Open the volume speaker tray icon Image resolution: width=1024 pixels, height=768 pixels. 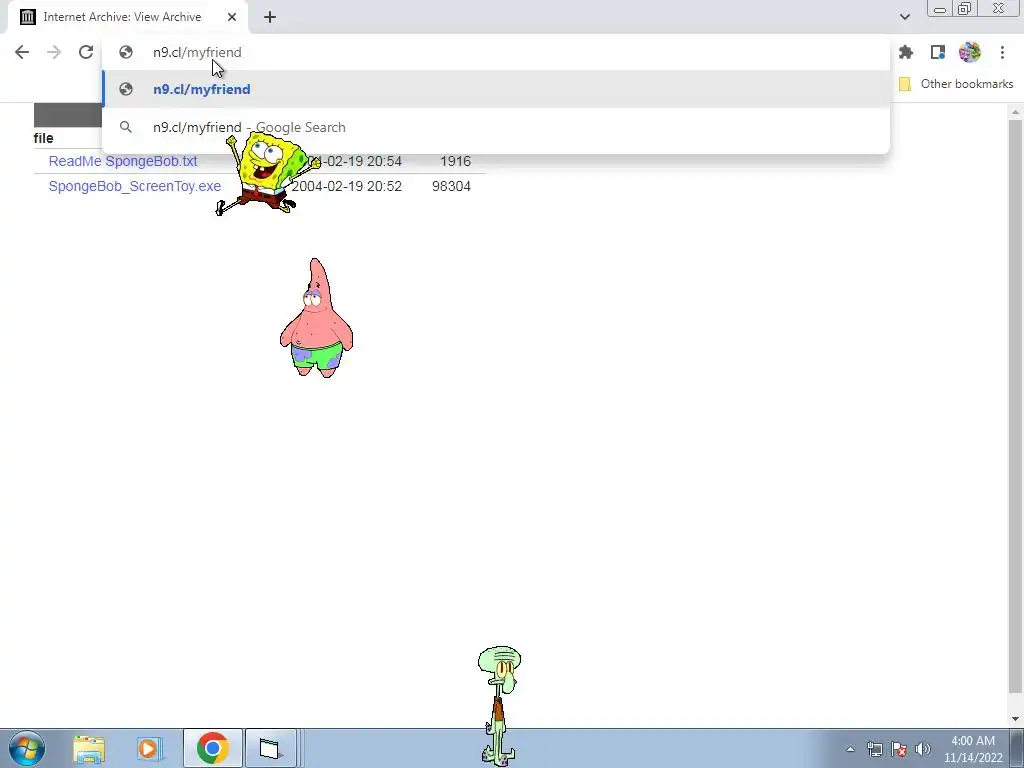pyautogui.click(x=923, y=749)
